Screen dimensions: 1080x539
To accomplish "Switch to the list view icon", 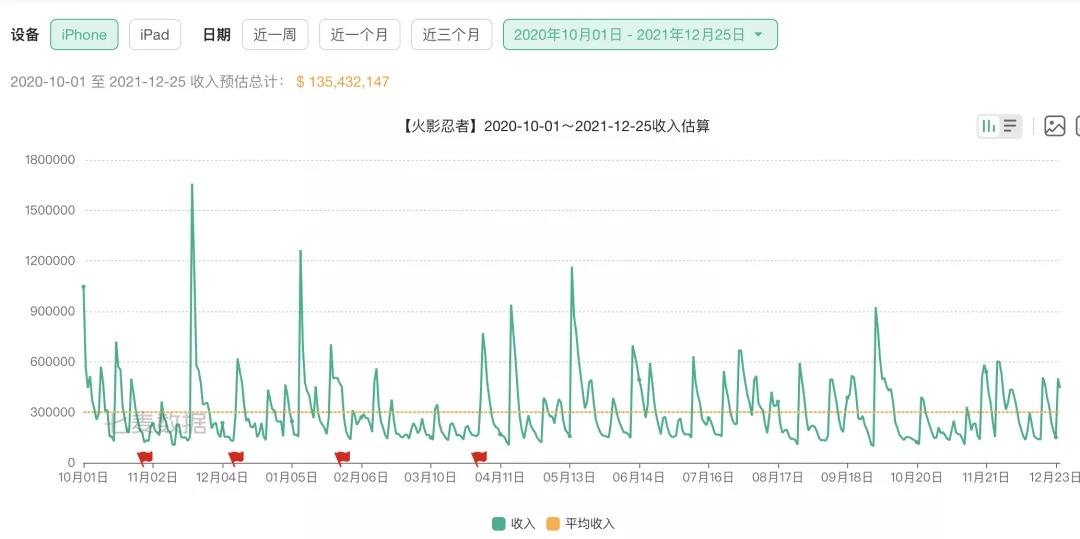I will click(x=1010, y=126).
